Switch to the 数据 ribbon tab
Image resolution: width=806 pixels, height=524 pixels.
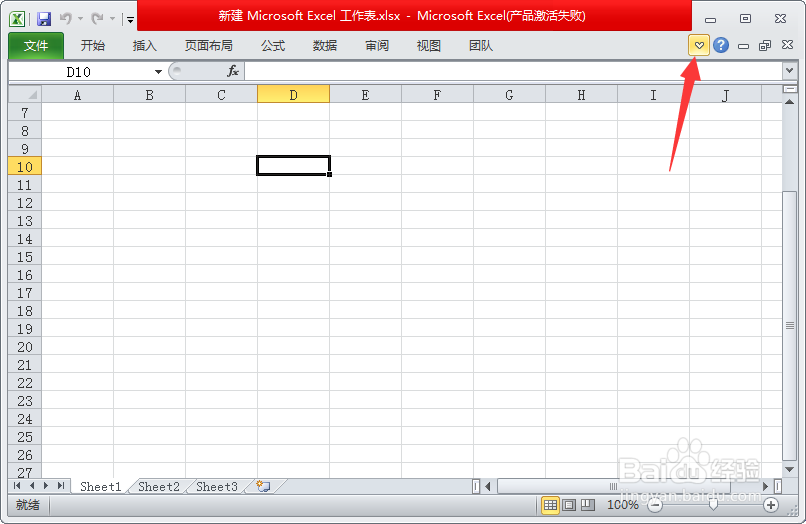click(x=325, y=46)
